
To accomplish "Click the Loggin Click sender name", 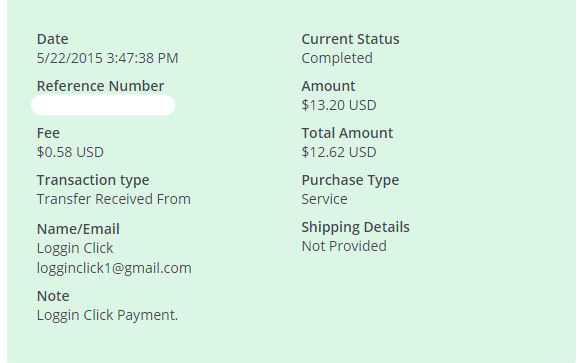I will [75, 248].
